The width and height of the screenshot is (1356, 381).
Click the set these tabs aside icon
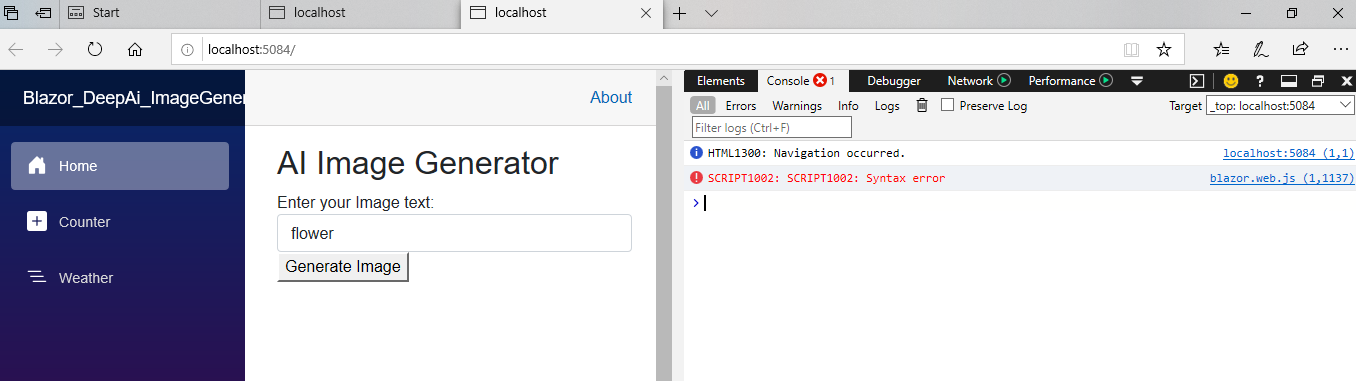point(43,13)
